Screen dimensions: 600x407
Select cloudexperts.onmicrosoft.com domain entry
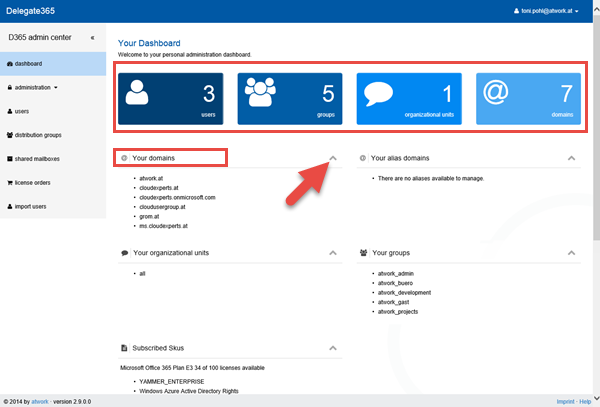[177, 197]
